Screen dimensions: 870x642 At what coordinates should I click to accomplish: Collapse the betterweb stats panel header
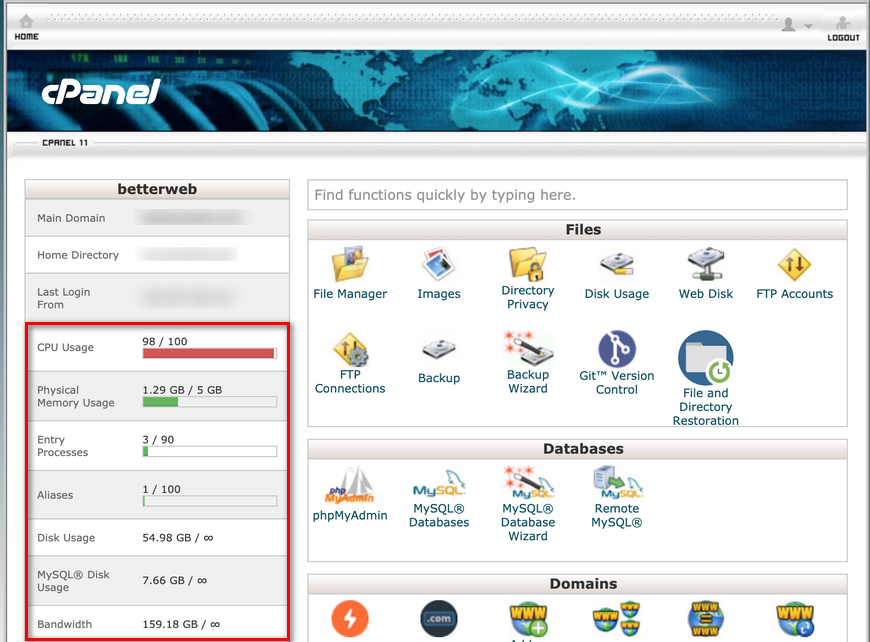pos(157,189)
